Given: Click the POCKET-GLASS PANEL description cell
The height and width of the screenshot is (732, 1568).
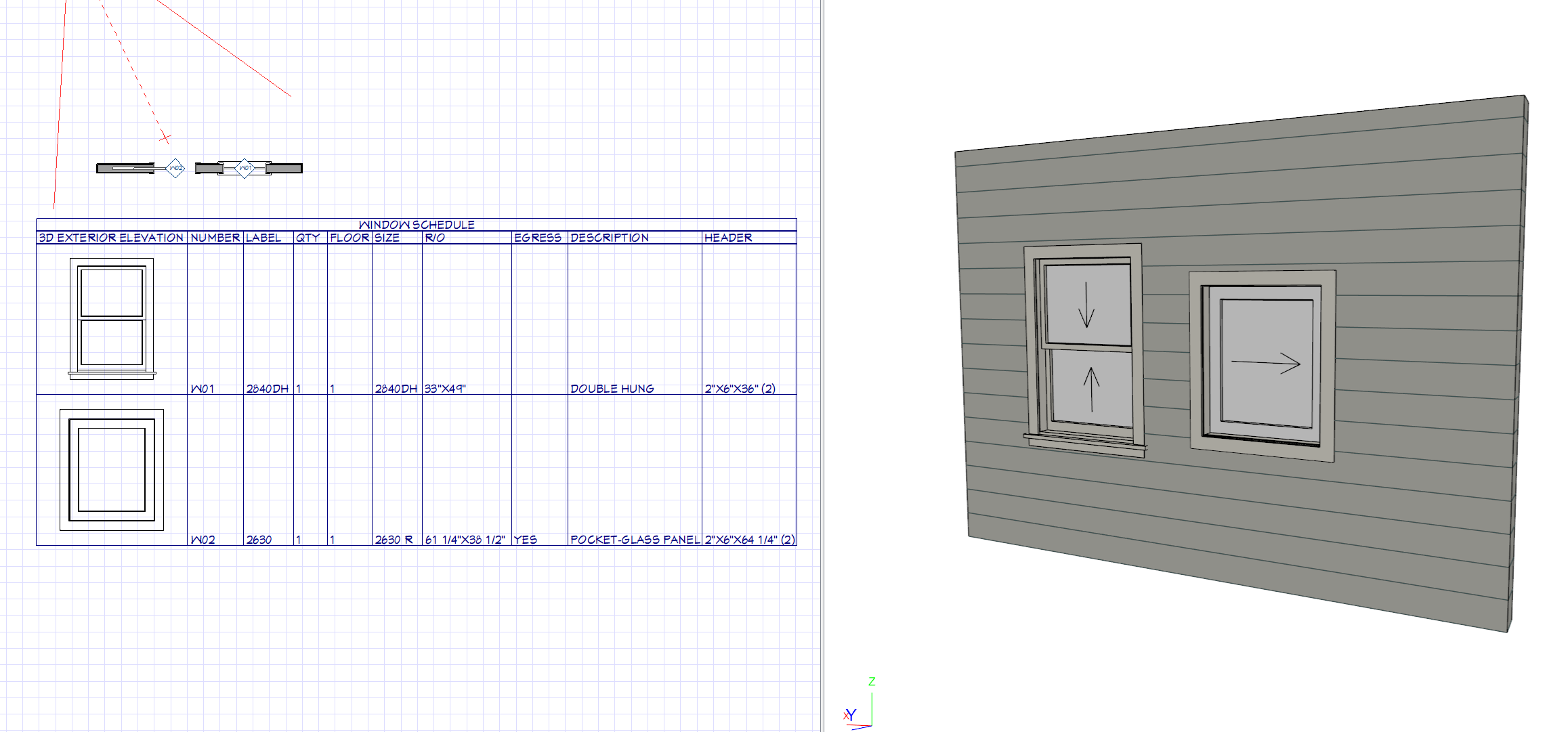Looking at the screenshot, I should pos(634,540).
